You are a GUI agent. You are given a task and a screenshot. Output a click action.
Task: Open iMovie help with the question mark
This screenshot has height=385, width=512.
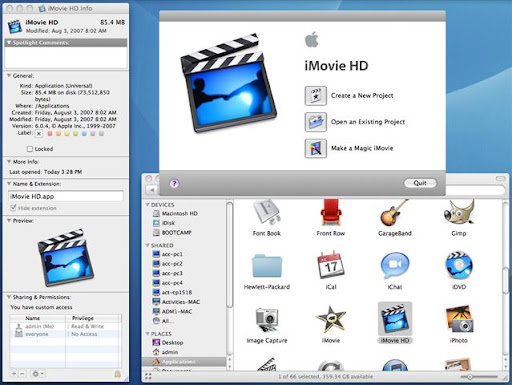tap(174, 183)
